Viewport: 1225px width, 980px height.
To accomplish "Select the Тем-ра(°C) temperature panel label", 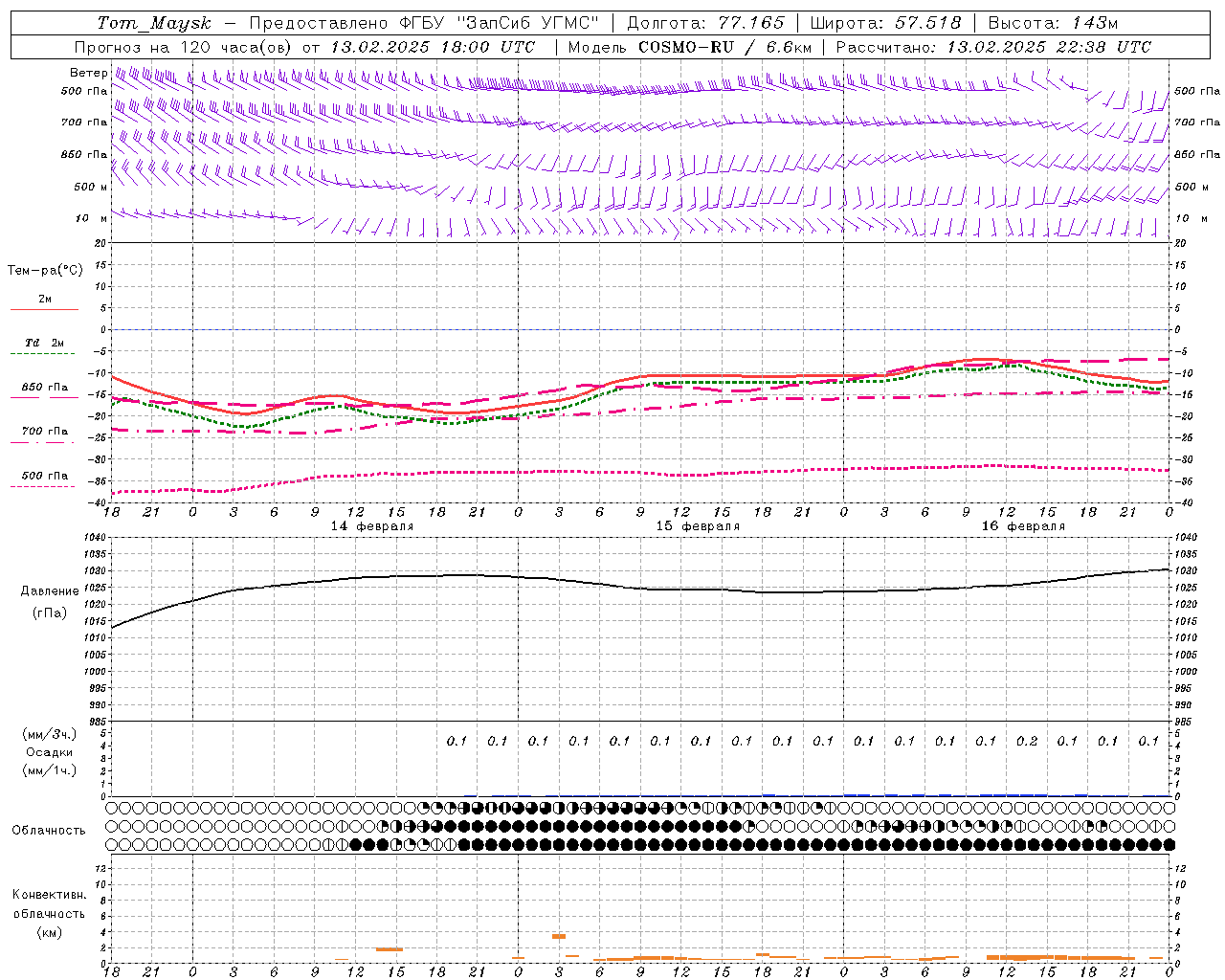I will point(45,271).
